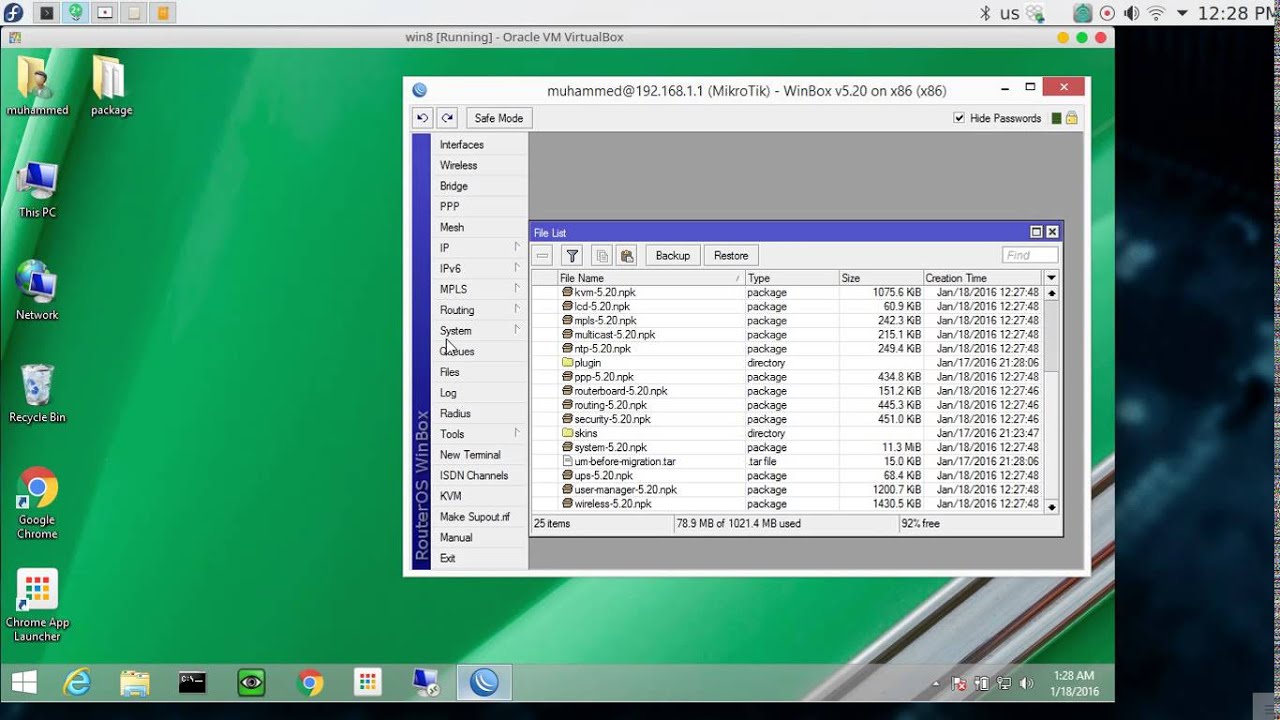Image resolution: width=1280 pixels, height=720 pixels.
Task: Click the Find field in File List
Action: pyautogui.click(x=1030, y=256)
